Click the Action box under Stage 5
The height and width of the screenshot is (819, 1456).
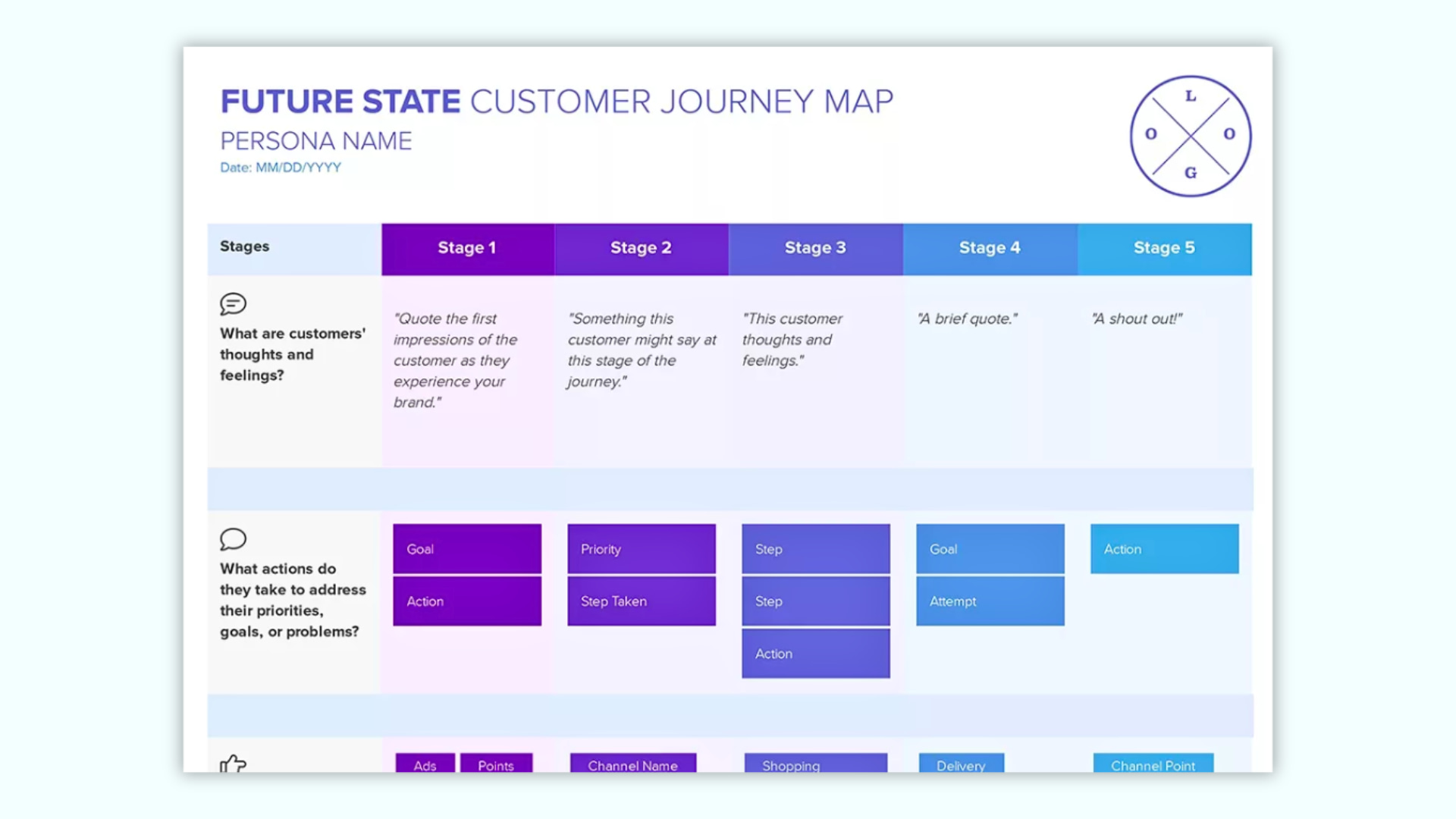click(x=1165, y=548)
